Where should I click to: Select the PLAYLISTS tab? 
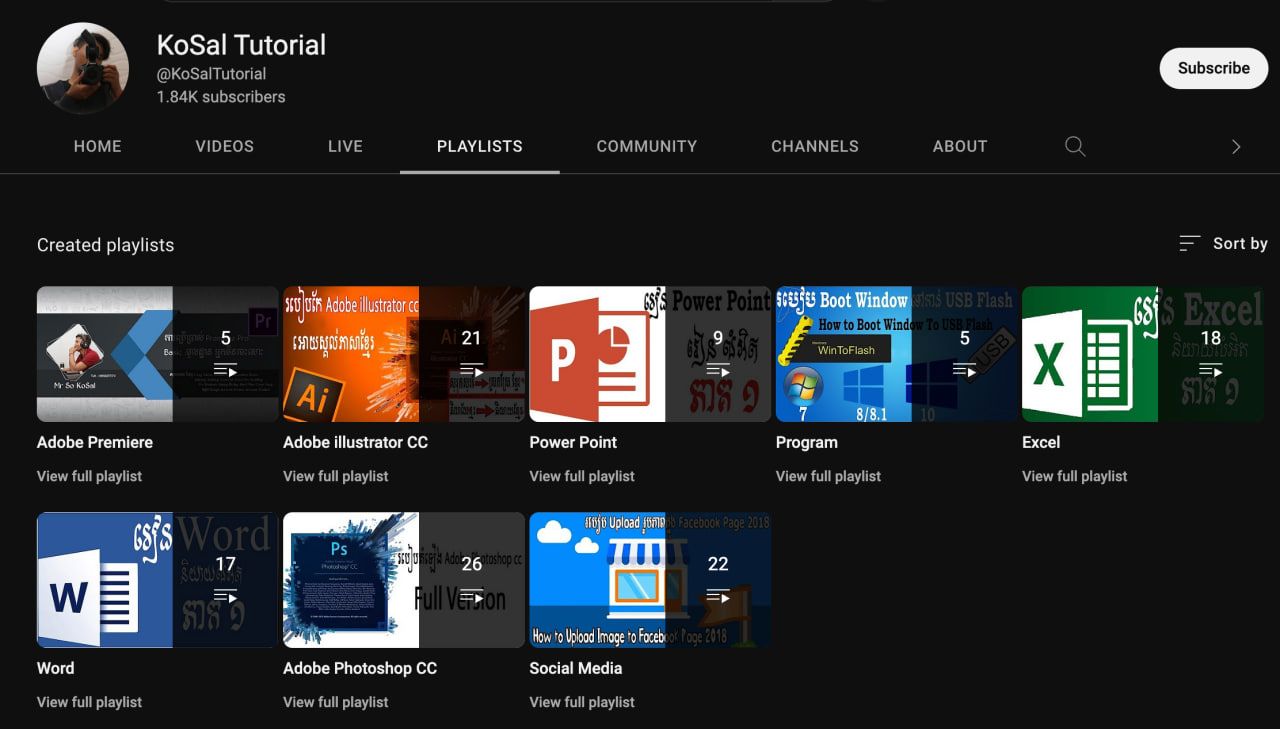(480, 146)
